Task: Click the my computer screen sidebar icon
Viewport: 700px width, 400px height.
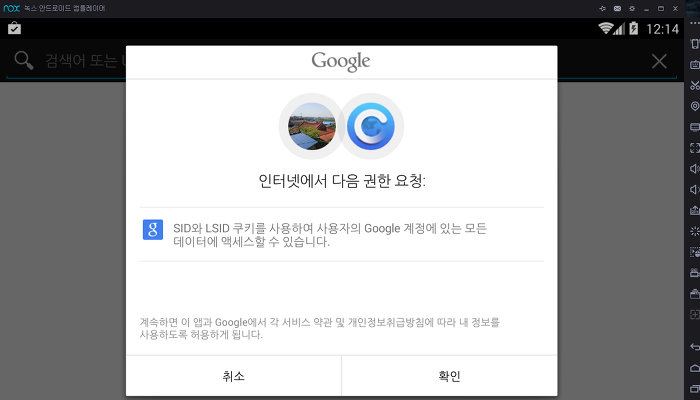Action: 695,127
